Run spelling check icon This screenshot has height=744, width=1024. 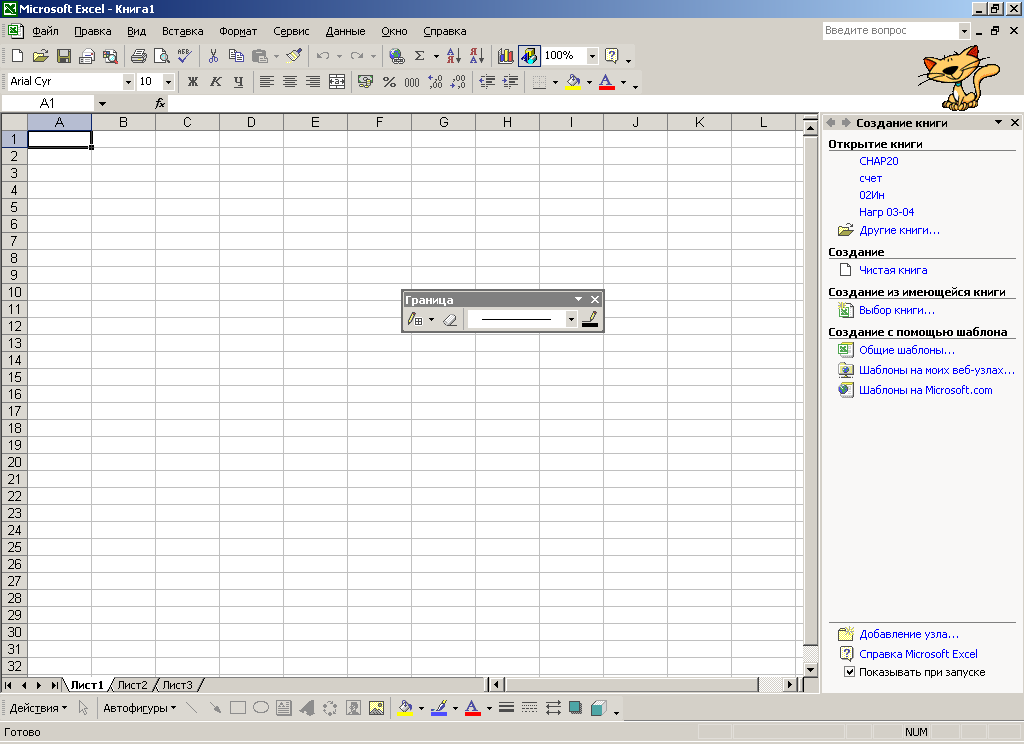coord(185,56)
